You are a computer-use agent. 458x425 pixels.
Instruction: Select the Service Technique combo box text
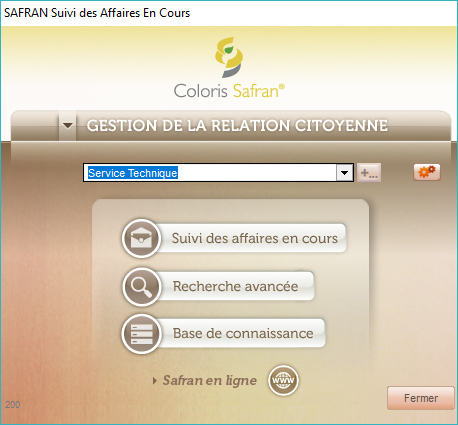[133, 173]
